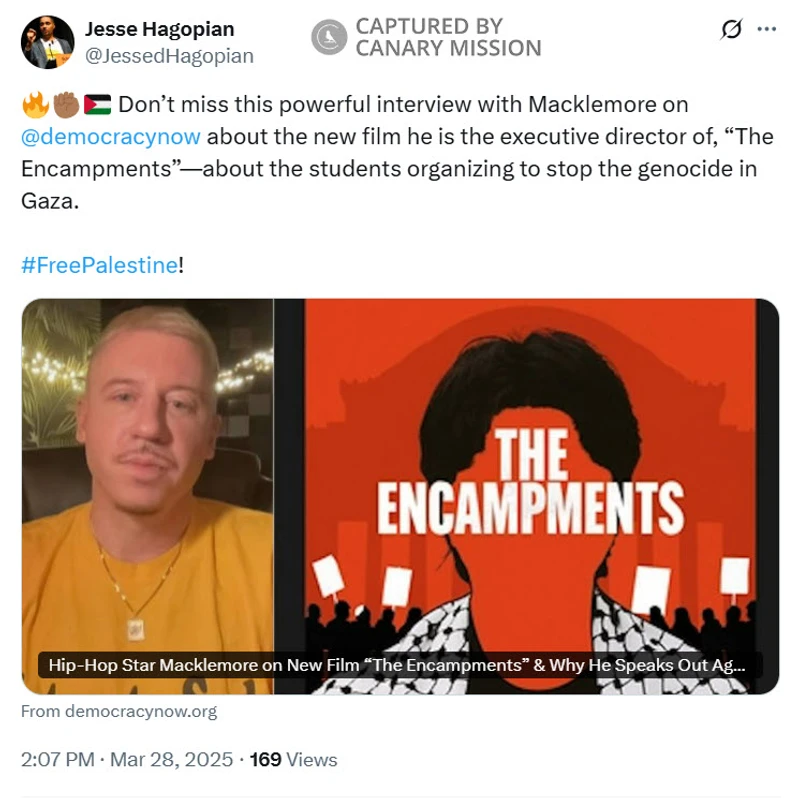Click the Captured by Canary Mission text
The height and width of the screenshot is (798, 800).
[x=448, y=37]
